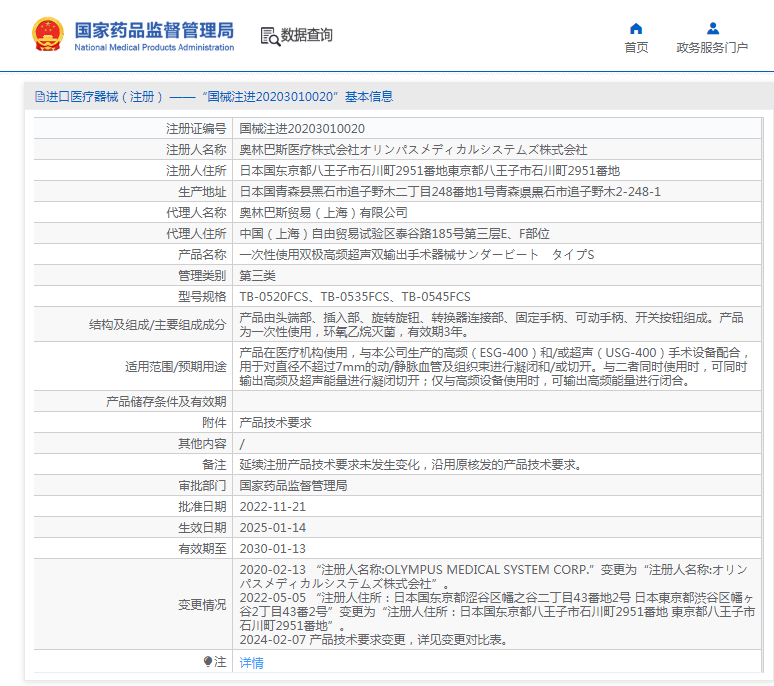Click the 数据查询 label
774x686 pixels.
[307, 35]
